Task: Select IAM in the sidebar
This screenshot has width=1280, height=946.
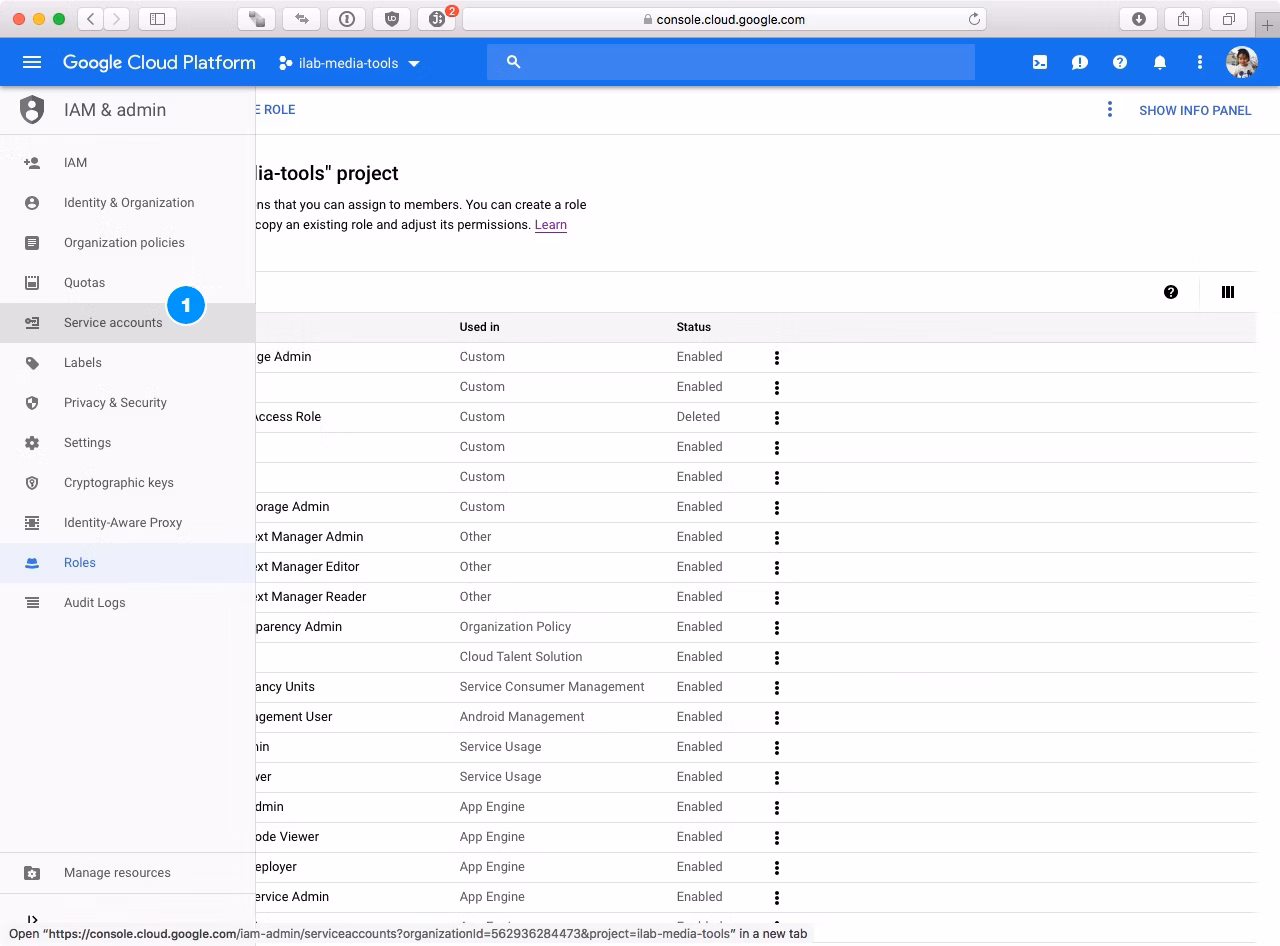Action: 128,162
